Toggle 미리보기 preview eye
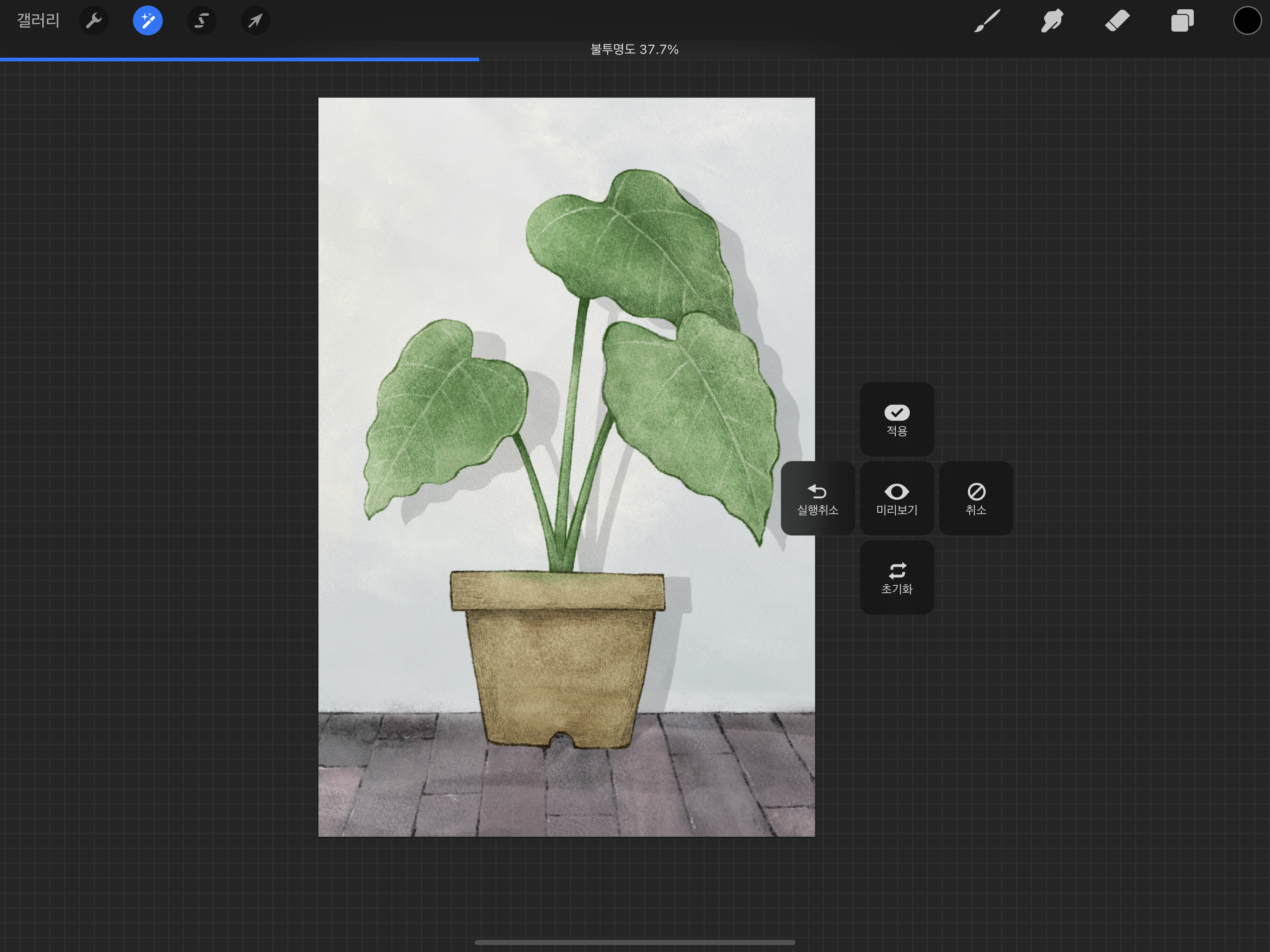Image resolution: width=1270 pixels, height=952 pixels. 896,498
